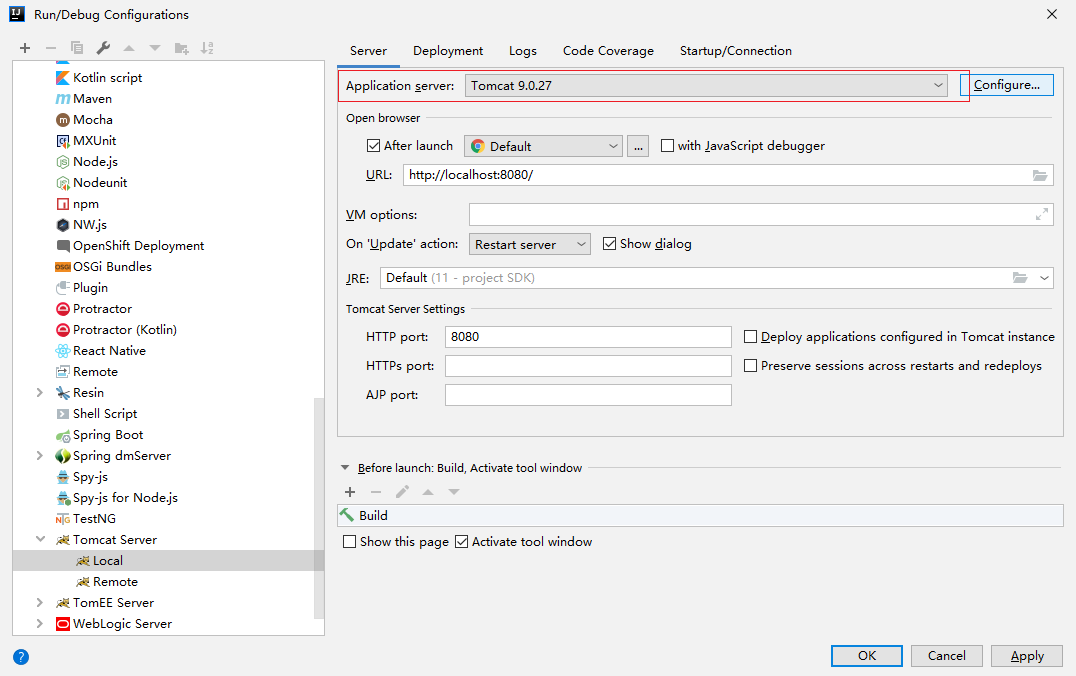Click the create new folder icon

click(181, 48)
